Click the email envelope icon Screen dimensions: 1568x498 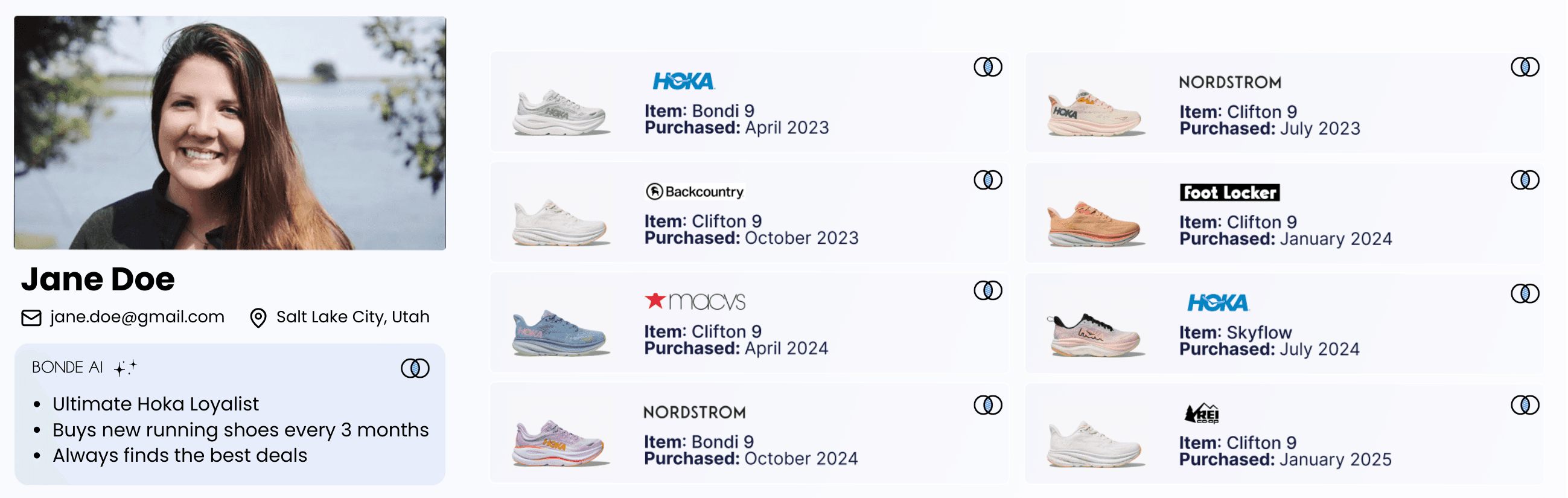31,318
